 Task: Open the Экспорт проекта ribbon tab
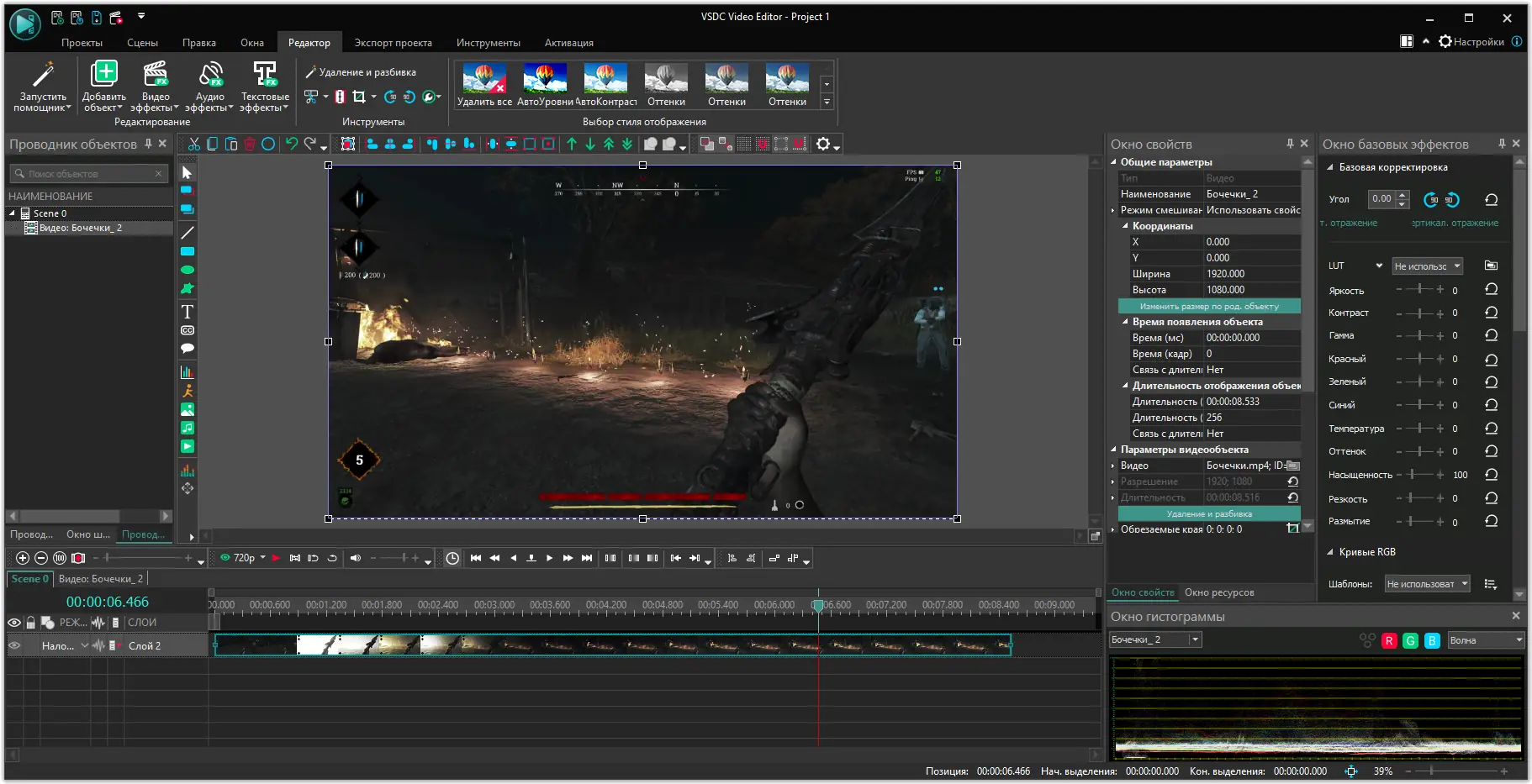393,43
